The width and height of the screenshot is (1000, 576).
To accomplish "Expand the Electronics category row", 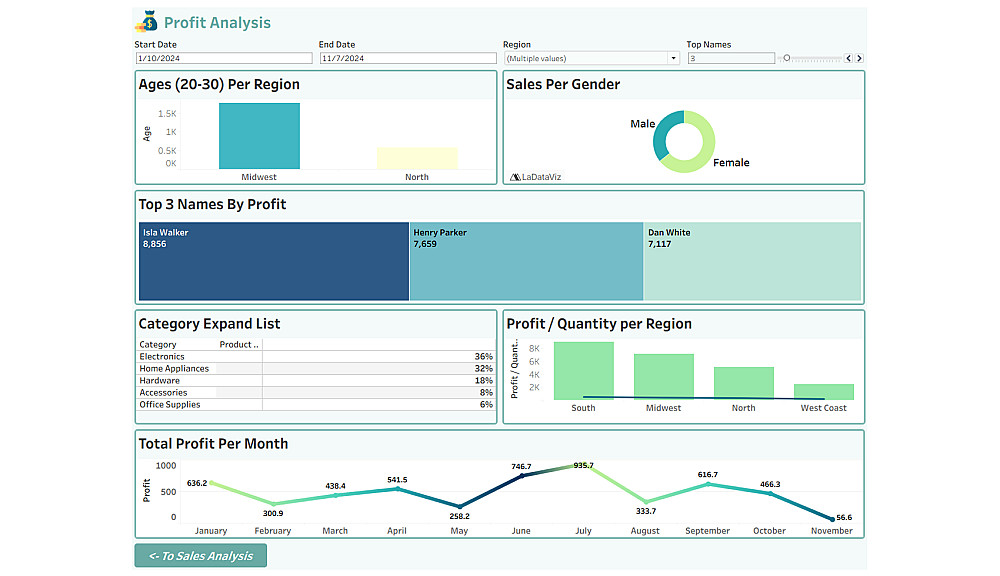I will pos(162,357).
